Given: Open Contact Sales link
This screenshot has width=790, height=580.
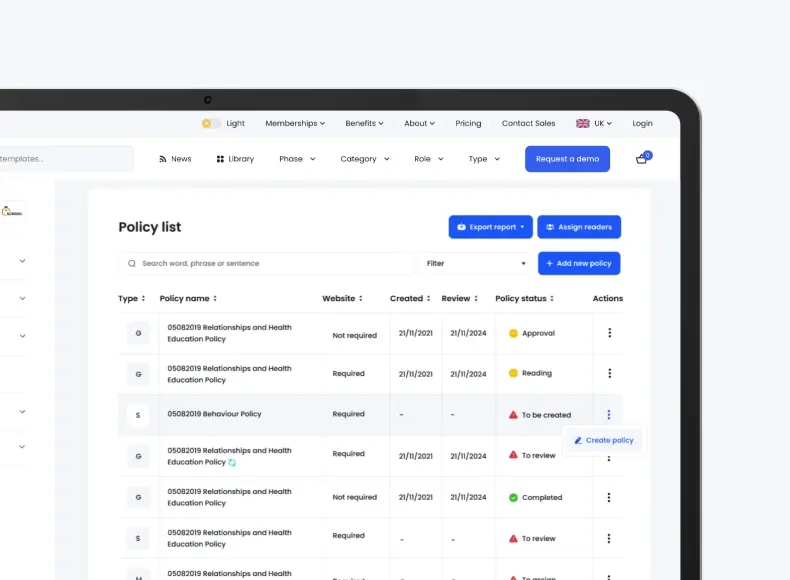Looking at the screenshot, I should (x=528, y=123).
